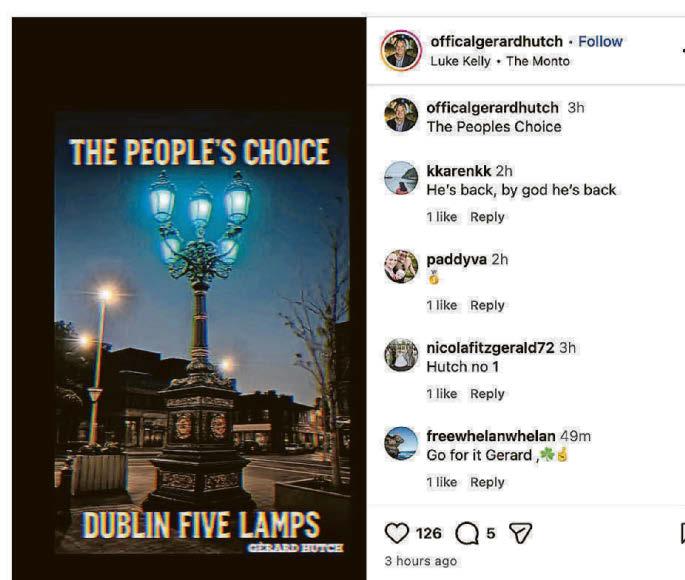Share post with paper plane icon

click(521, 533)
